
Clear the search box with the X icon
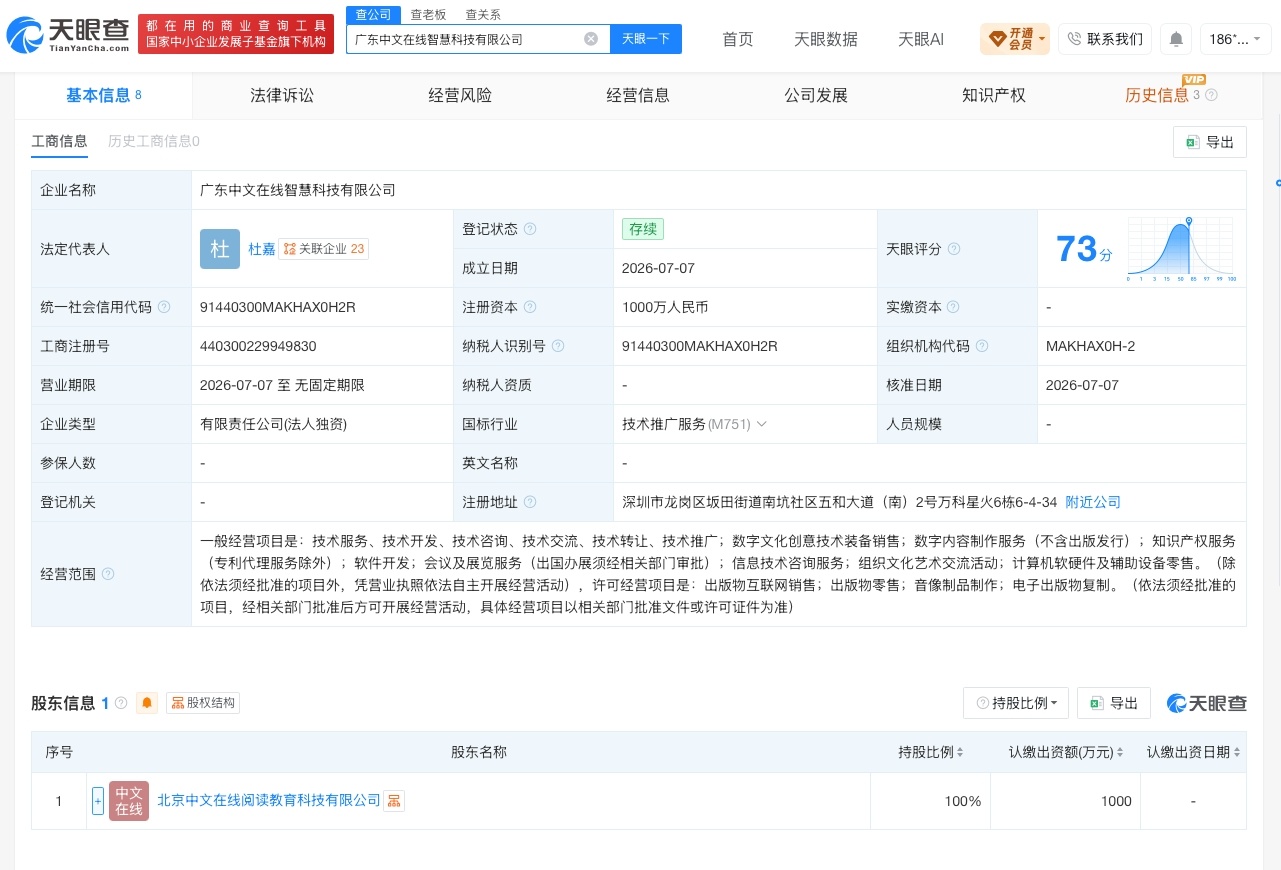click(591, 39)
